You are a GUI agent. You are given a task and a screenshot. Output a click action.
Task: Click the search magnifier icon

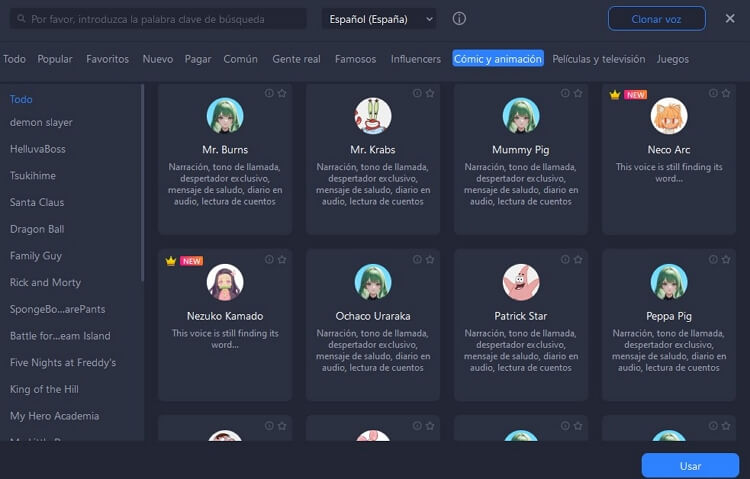coord(21,19)
